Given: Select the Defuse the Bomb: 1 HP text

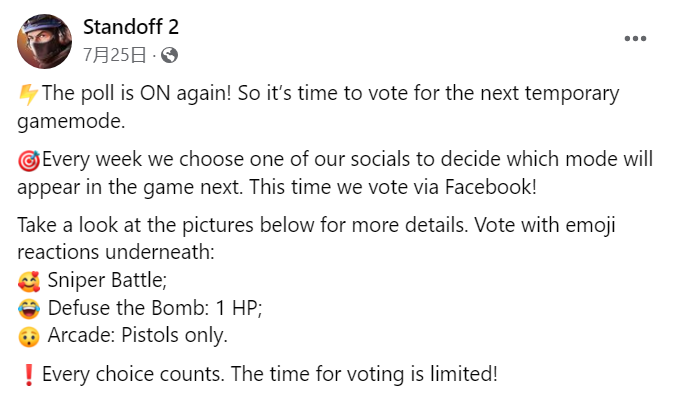Looking at the screenshot, I should click(x=155, y=308).
